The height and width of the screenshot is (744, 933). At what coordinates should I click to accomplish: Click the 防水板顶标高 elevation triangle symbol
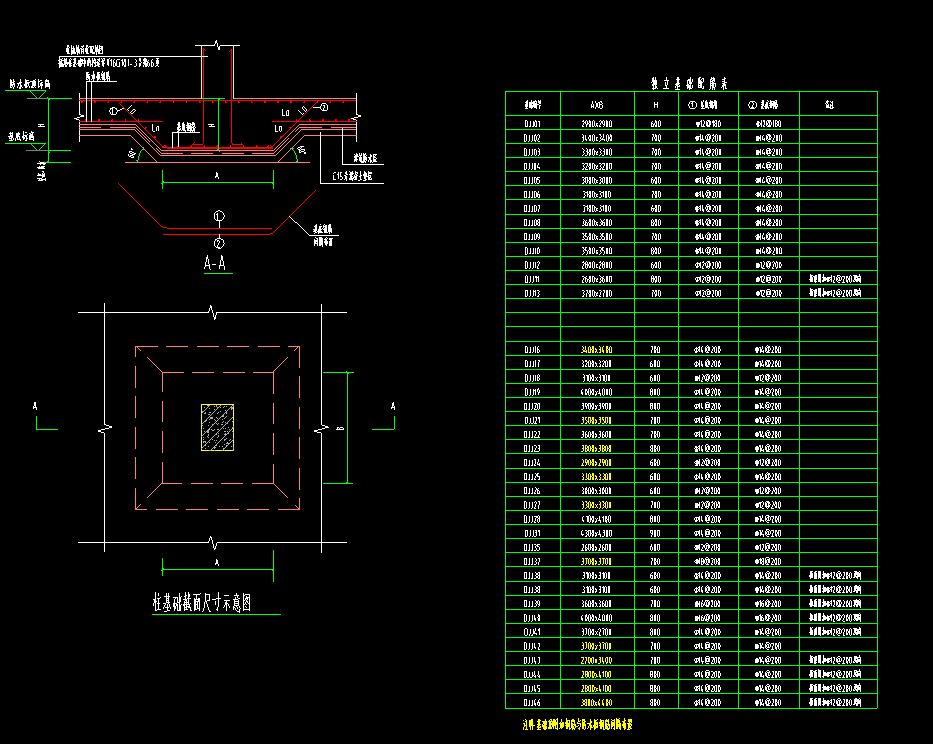pos(42,93)
